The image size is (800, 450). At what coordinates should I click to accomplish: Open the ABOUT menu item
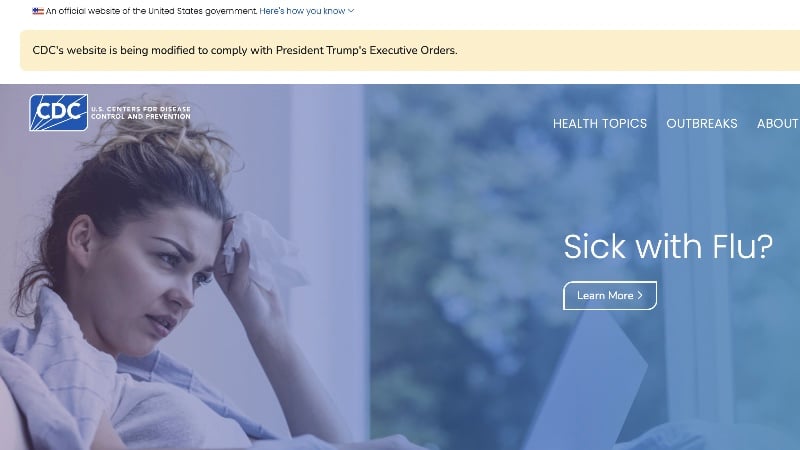[x=778, y=123]
